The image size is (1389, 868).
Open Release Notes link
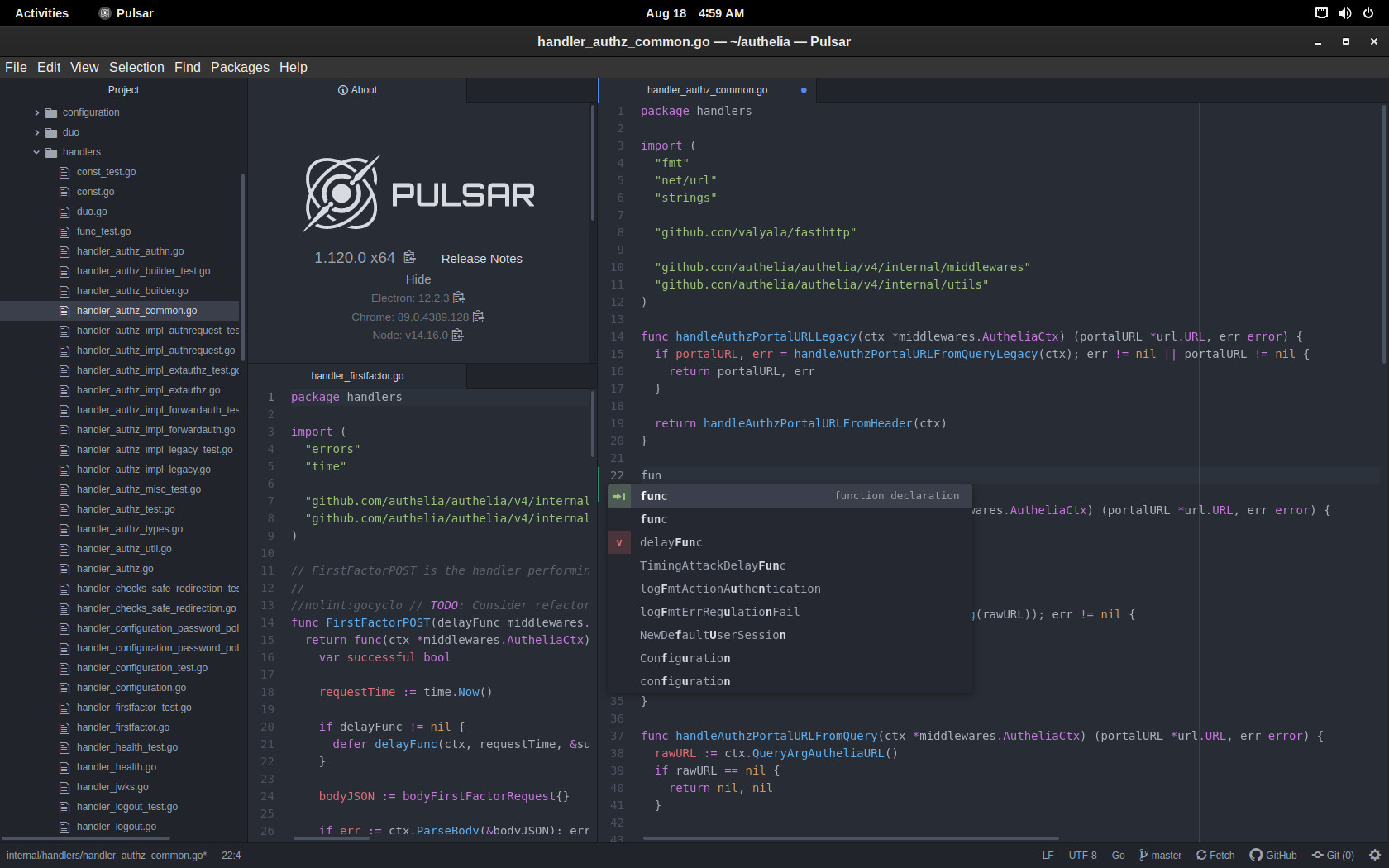482,259
